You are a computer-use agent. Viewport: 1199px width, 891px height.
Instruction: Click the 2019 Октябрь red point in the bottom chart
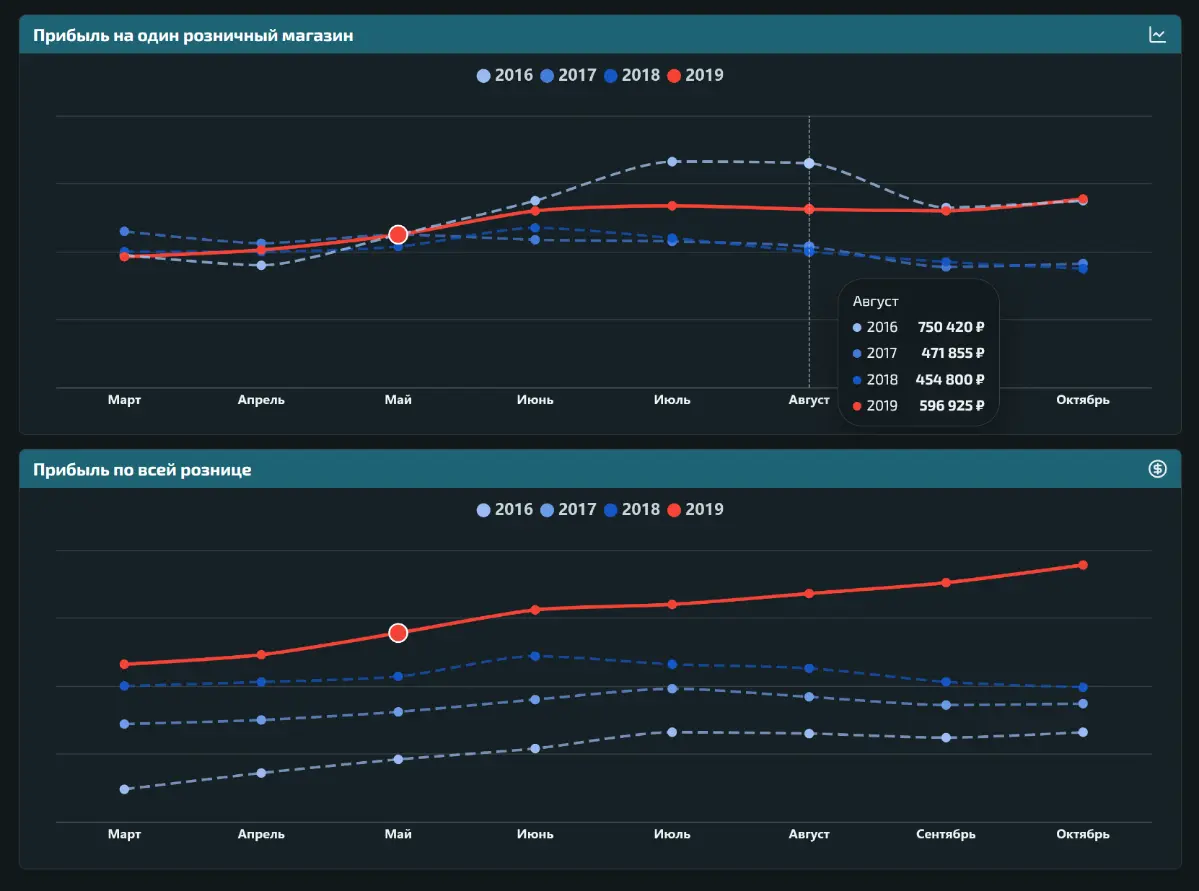point(1083,565)
